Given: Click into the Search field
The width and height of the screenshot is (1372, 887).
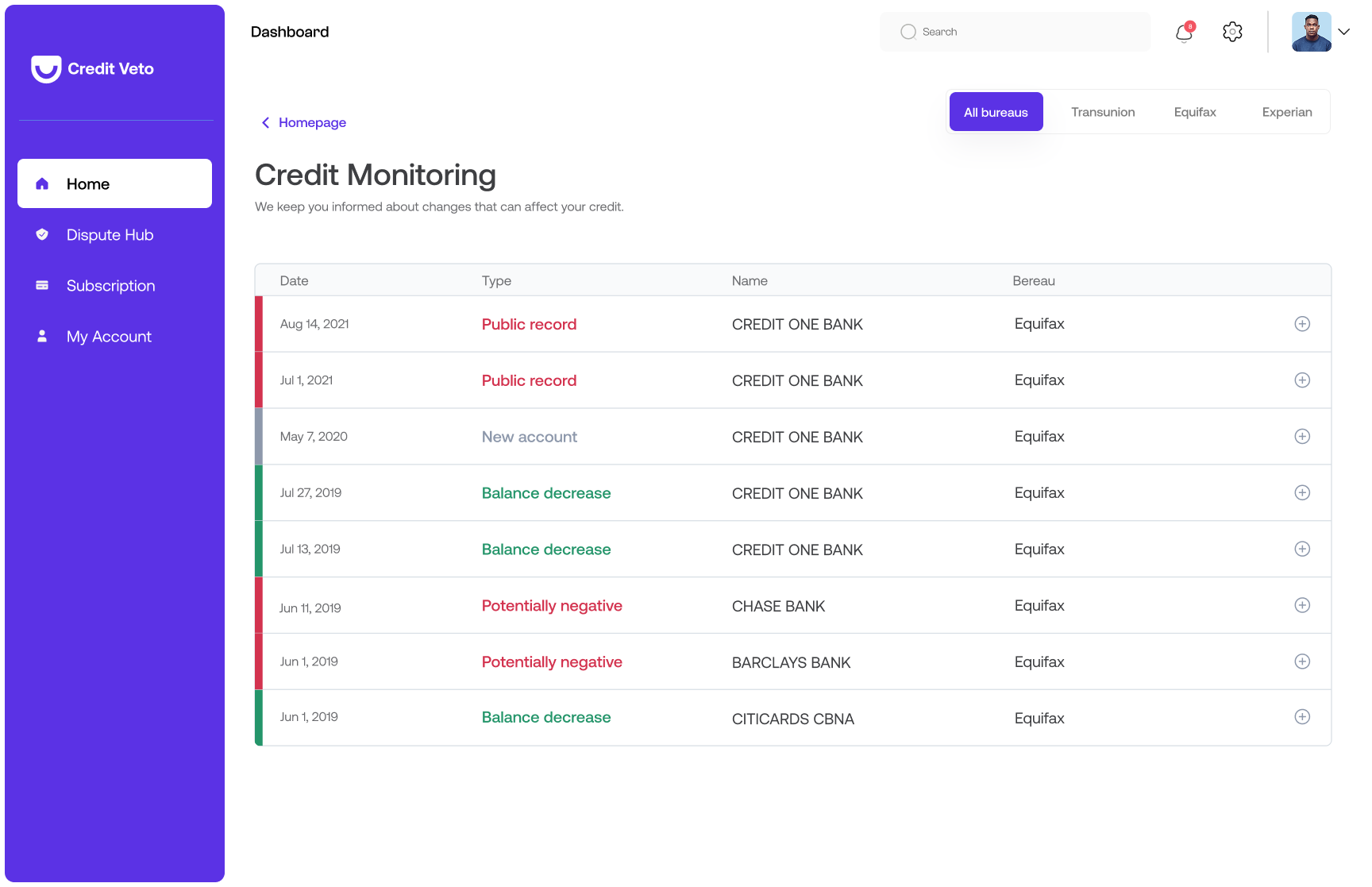Looking at the screenshot, I should coord(1015,32).
